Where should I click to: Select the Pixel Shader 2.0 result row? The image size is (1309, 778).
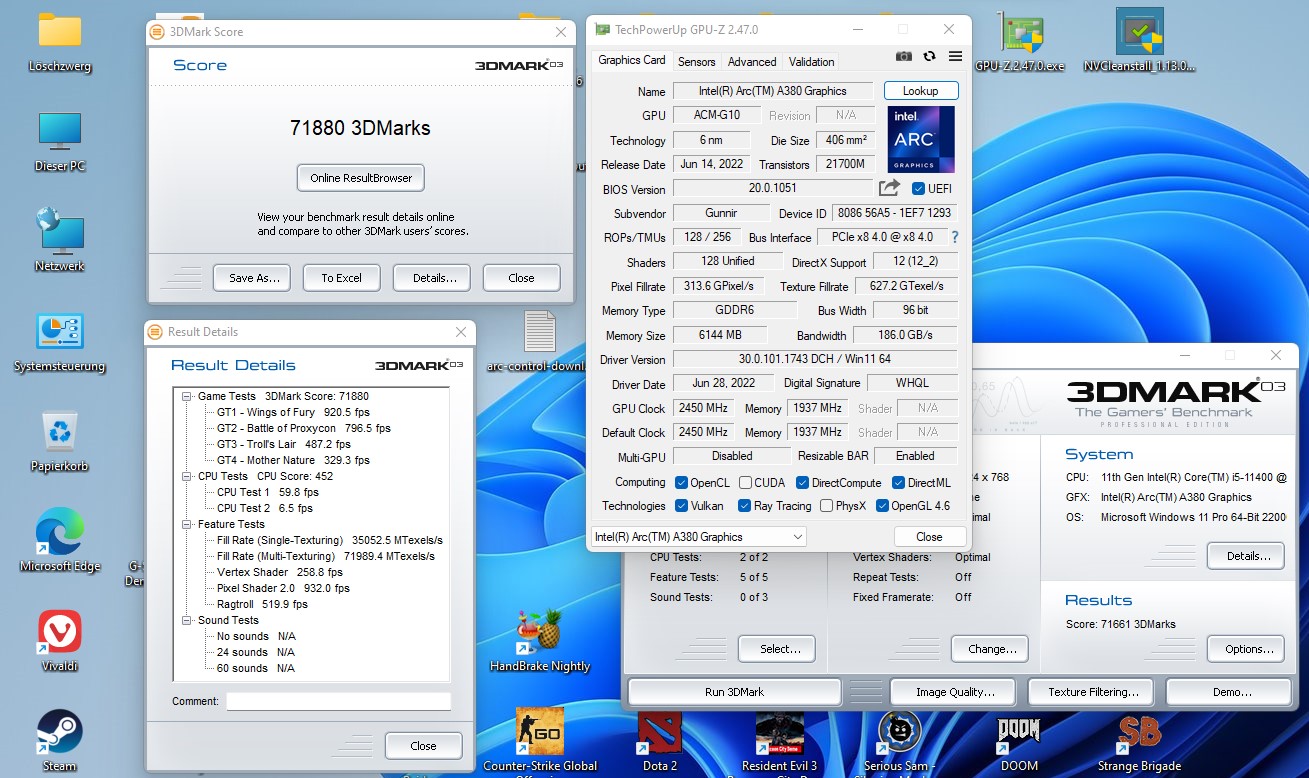pyautogui.click(x=283, y=588)
